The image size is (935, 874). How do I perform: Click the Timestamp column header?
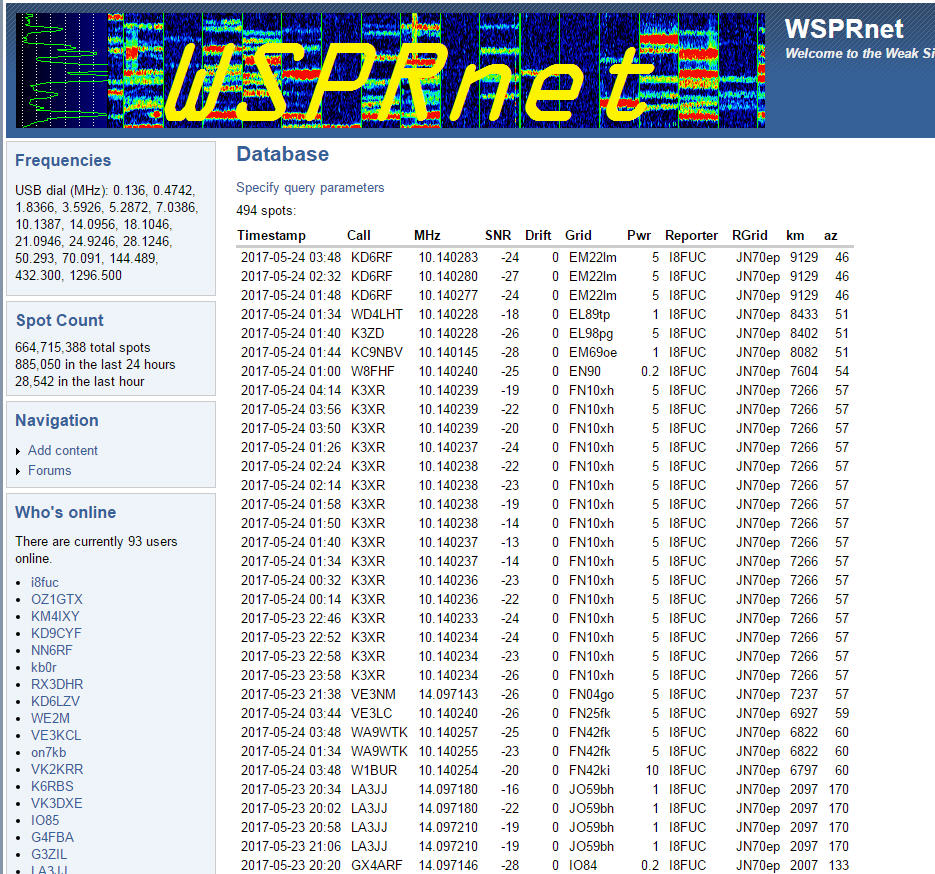click(x=271, y=235)
